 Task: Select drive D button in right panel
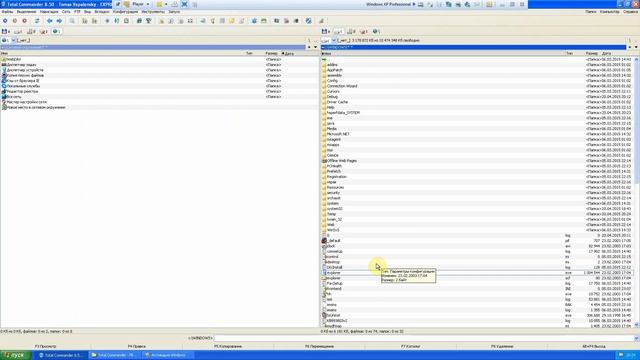pyautogui.click(x=351, y=31)
